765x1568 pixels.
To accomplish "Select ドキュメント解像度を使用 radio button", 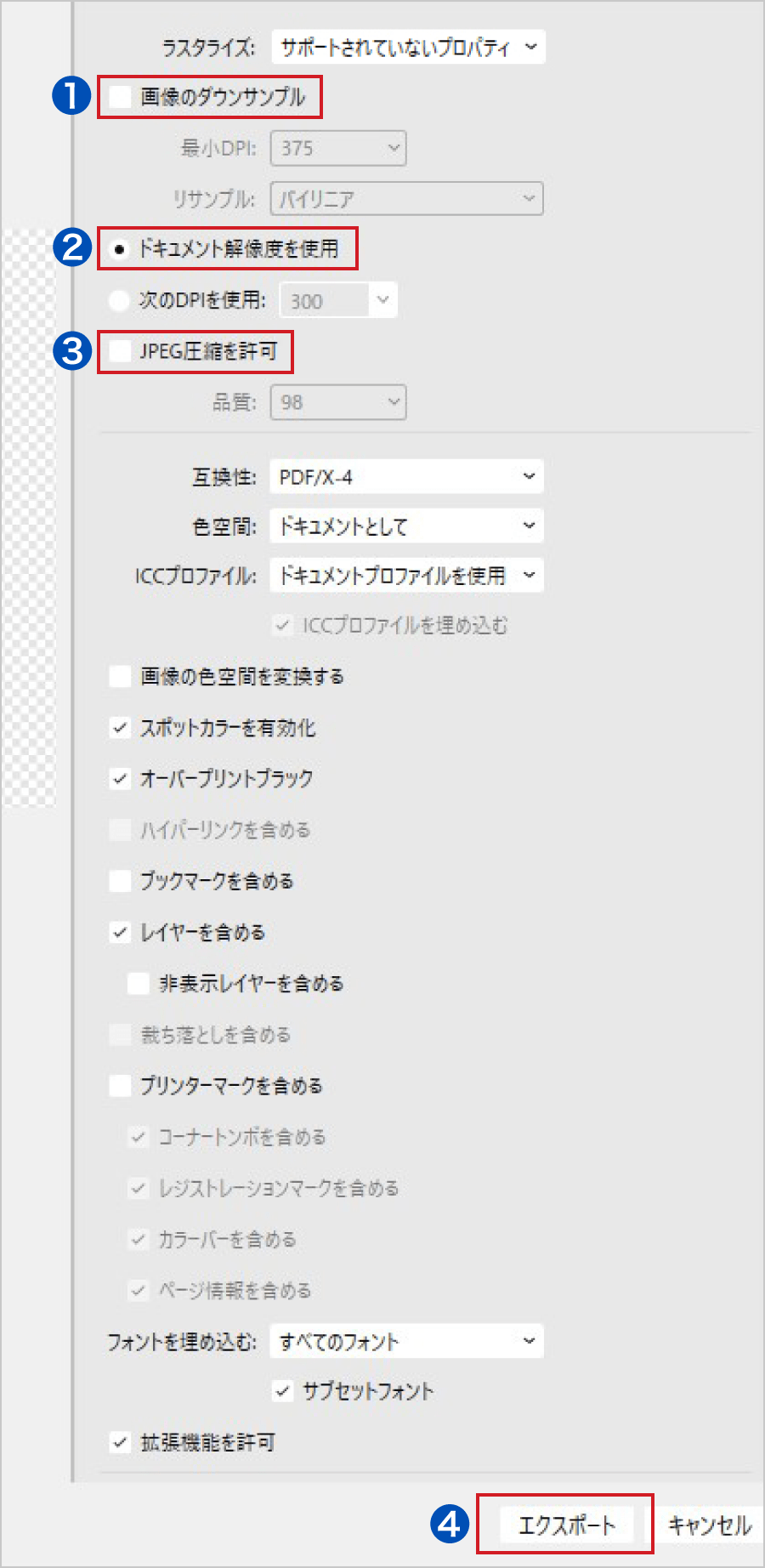I will point(120,249).
